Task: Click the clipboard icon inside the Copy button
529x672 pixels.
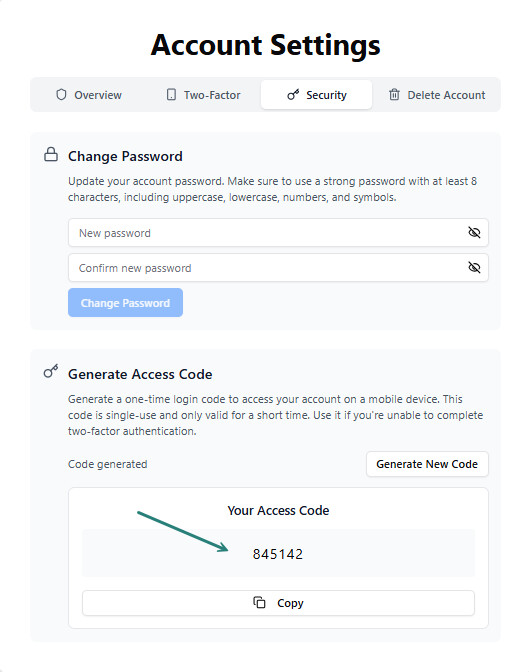Action: pyautogui.click(x=259, y=603)
